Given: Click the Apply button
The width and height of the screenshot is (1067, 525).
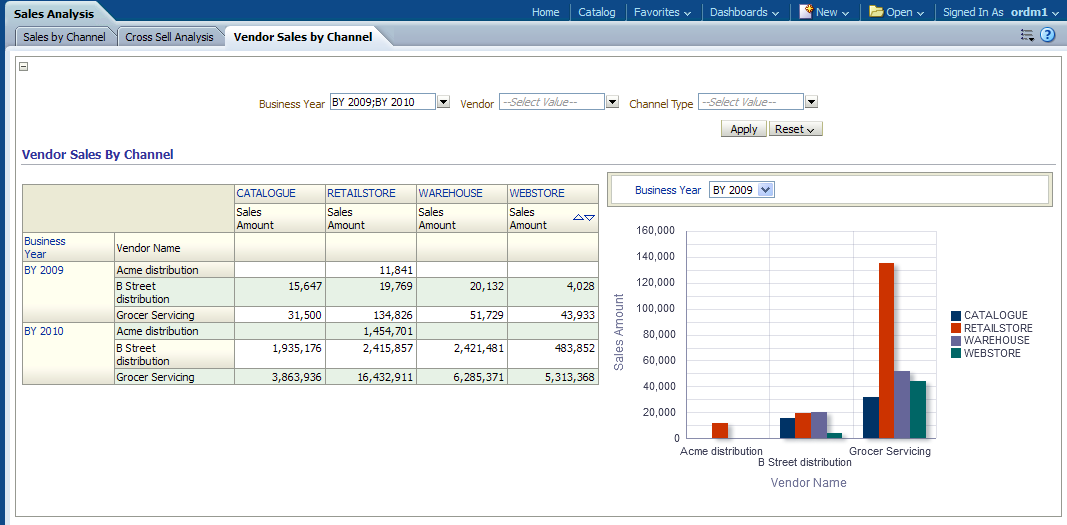Looking at the screenshot, I should [x=744, y=129].
